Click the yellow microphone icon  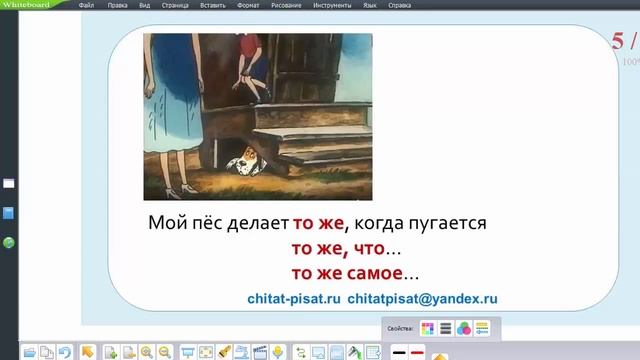click(278, 352)
